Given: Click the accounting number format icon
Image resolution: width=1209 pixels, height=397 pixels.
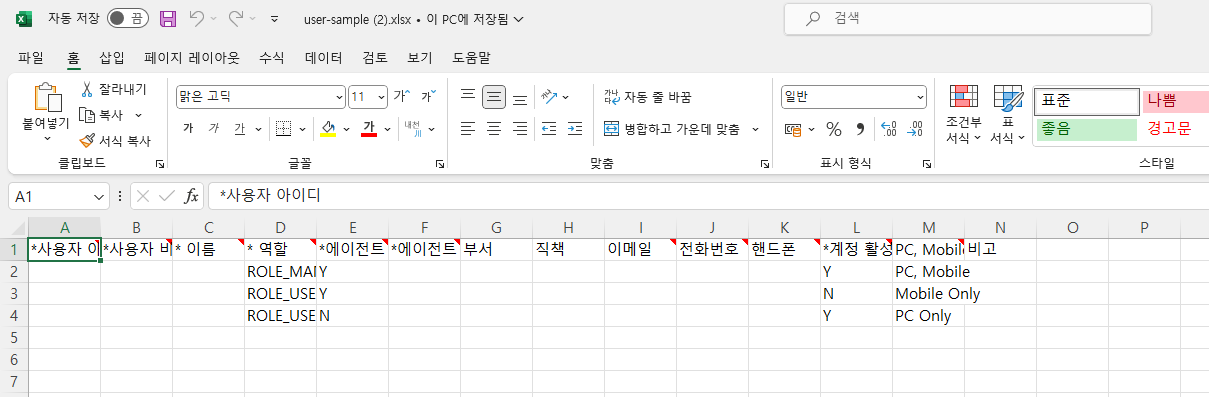Looking at the screenshot, I should coord(793,129).
